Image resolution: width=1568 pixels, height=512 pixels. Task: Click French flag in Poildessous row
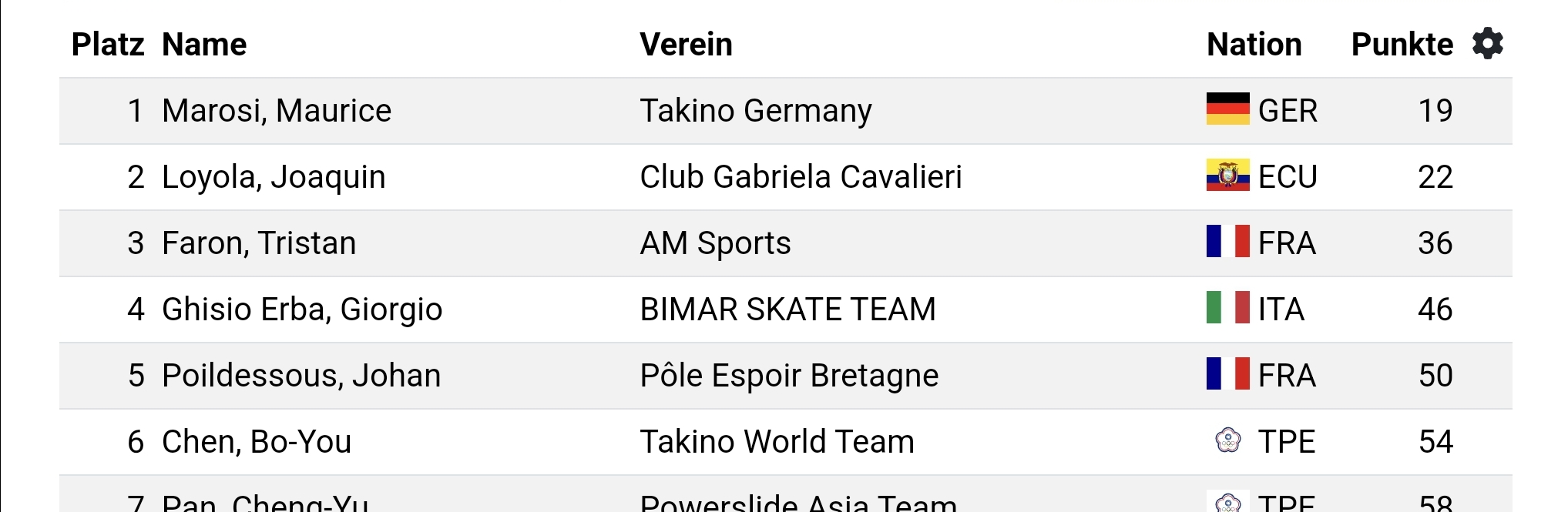(1227, 374)
